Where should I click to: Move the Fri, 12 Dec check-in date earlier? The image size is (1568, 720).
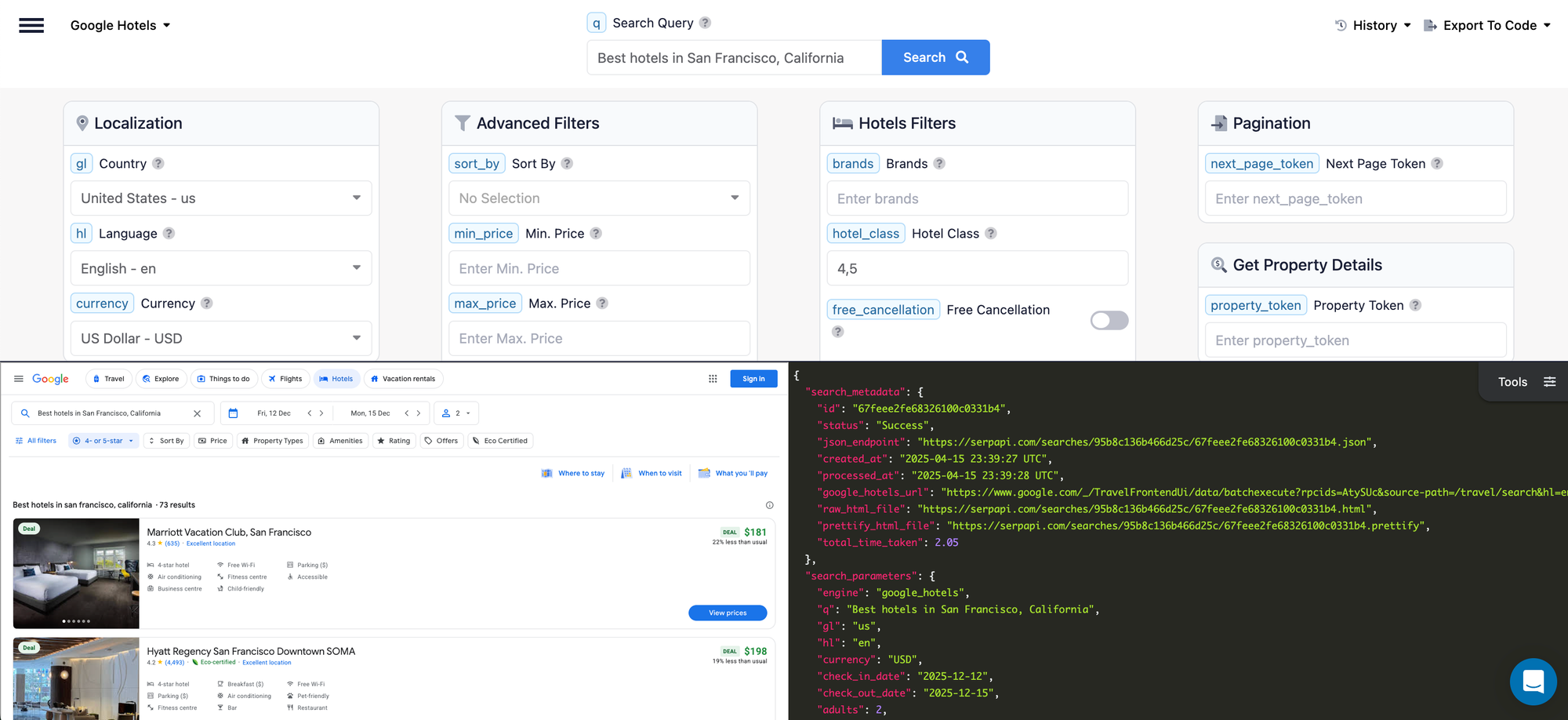click(x=310, y=413)
